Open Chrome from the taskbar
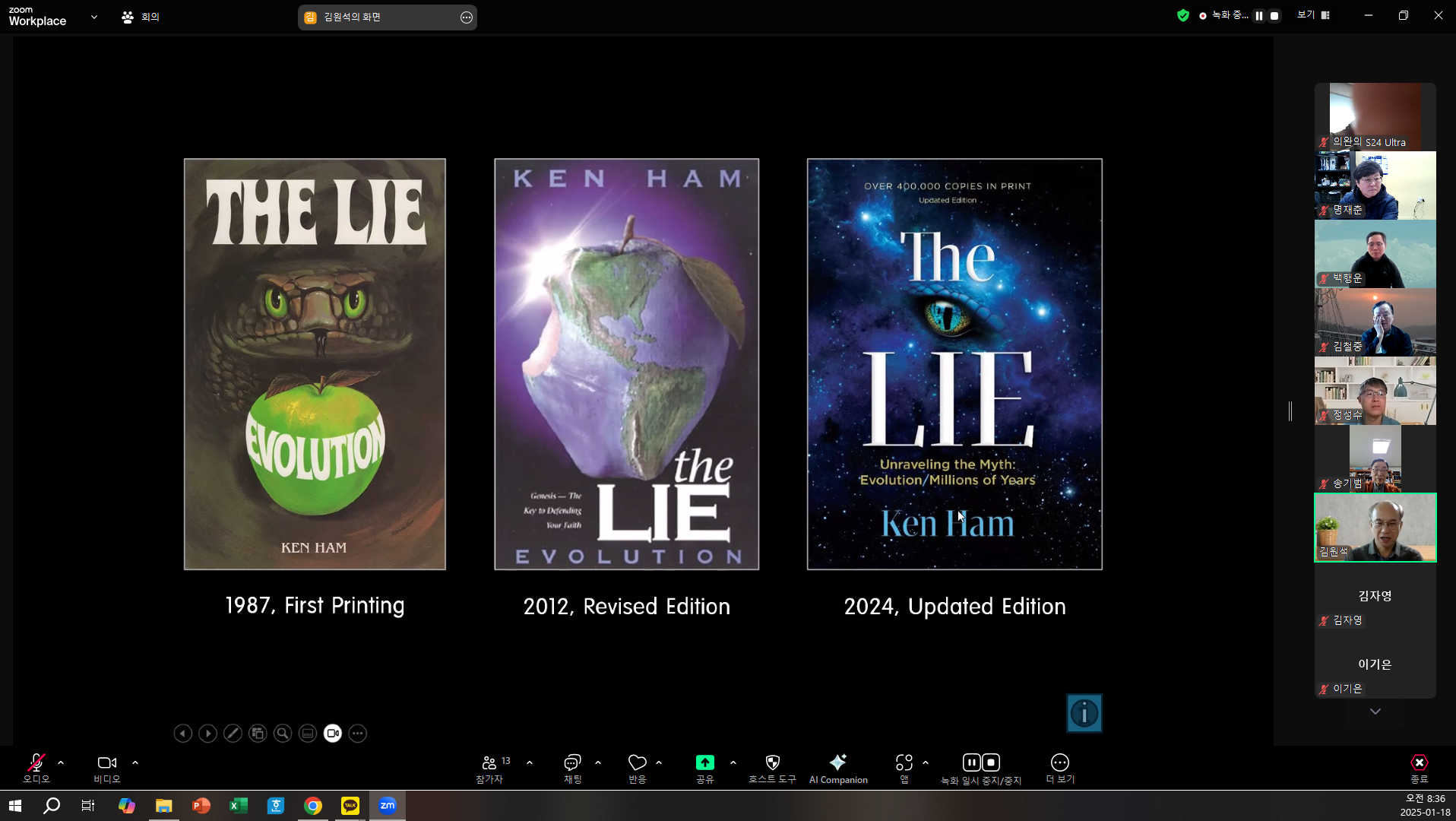The height and width of the screenshot is (821, 1456). pos(313,806)
